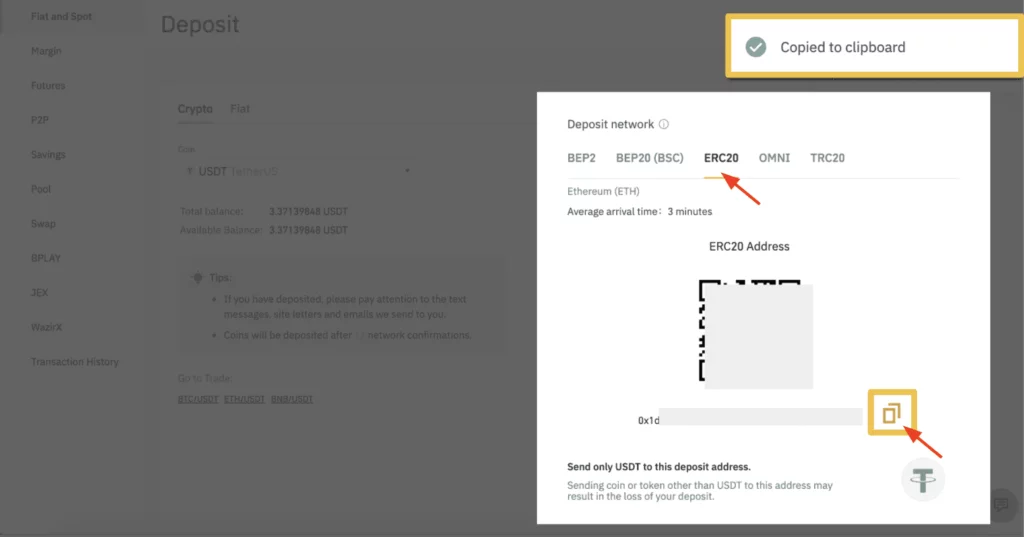Click the Copied to clipboard notification
This screenshot has height=537, width=1024.
pos(874,47)
